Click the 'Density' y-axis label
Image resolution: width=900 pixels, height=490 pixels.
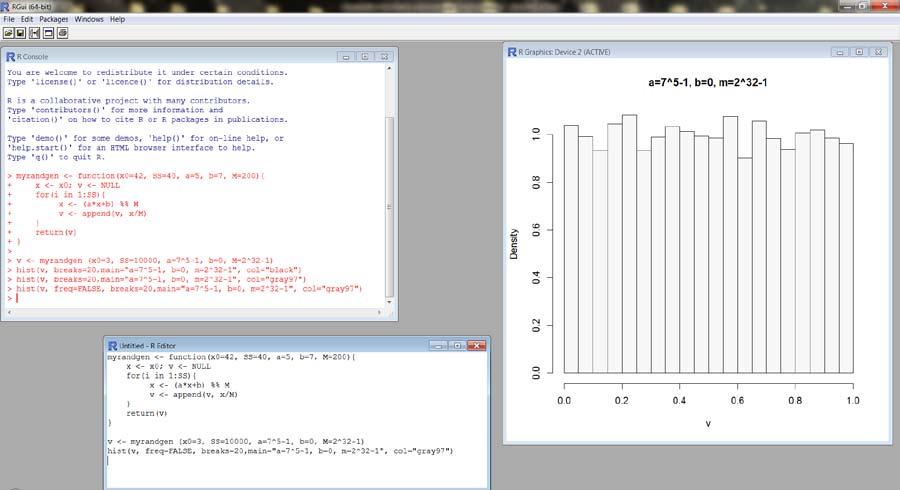pos(514,244)
